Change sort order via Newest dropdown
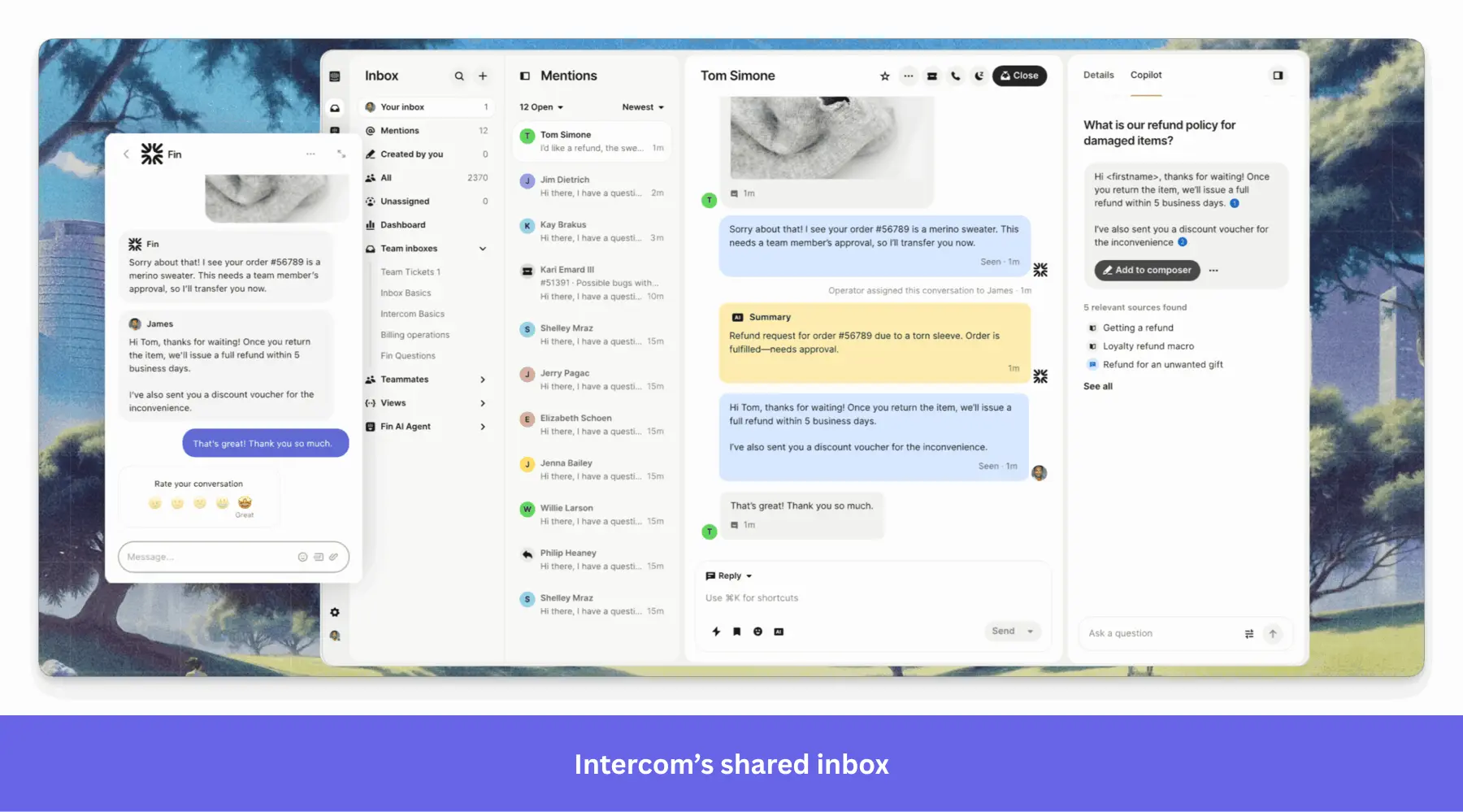Viewport: 1463px width, 812px height. [x=642, y=106]
